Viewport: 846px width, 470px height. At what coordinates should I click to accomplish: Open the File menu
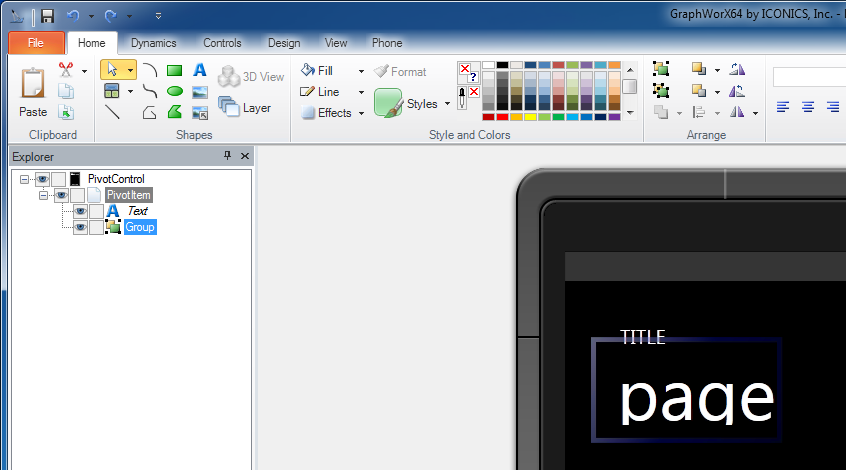coord(36,43)
